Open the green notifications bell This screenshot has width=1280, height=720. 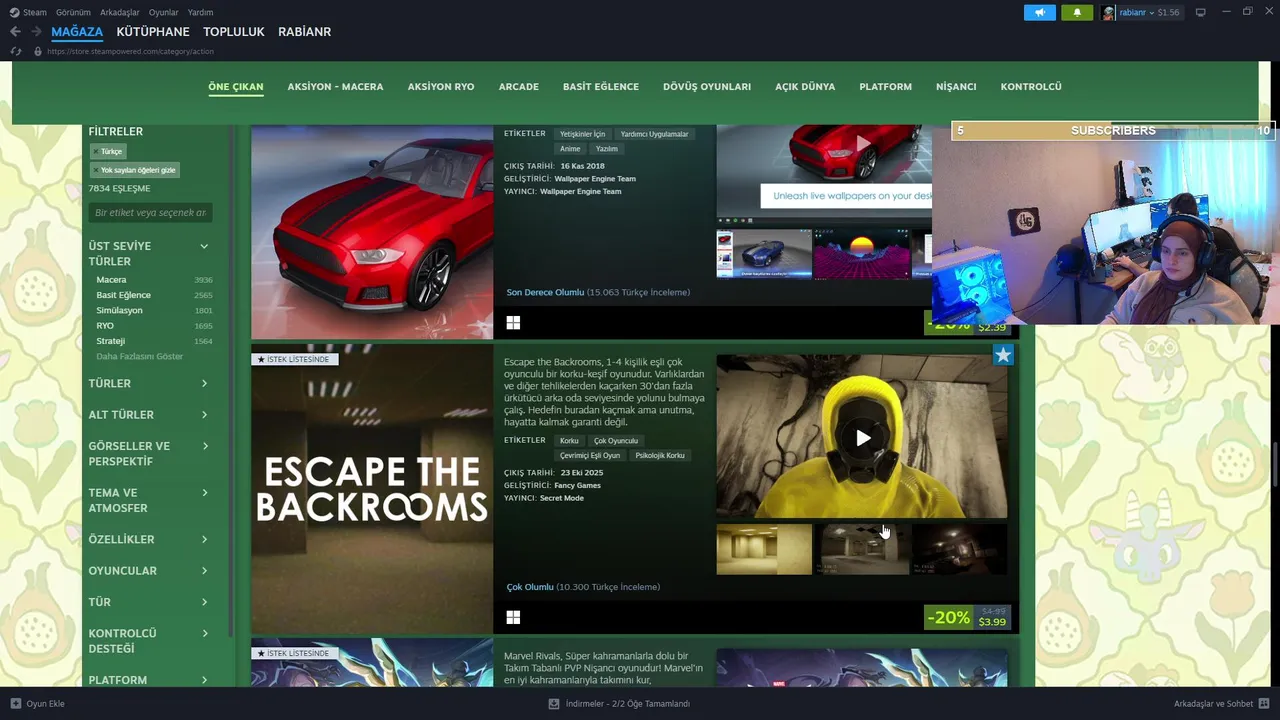(1077, 12)
